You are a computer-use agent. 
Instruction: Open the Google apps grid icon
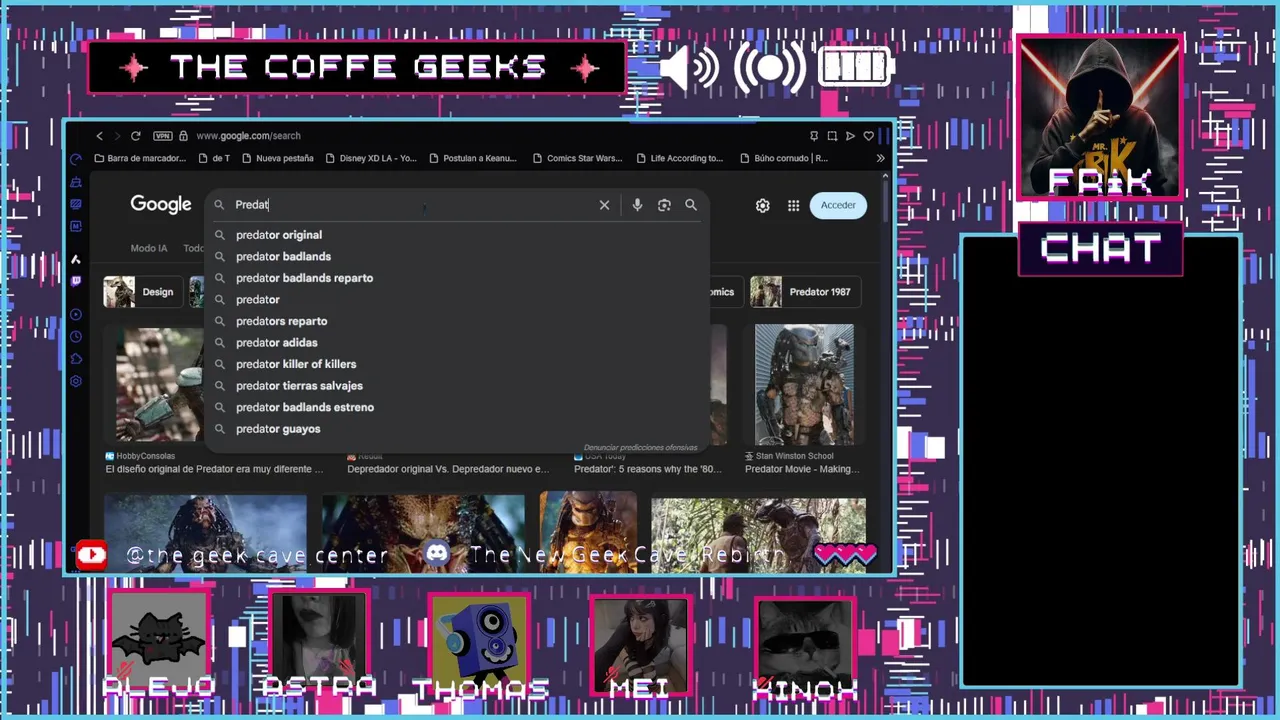[x=793, y=205]
